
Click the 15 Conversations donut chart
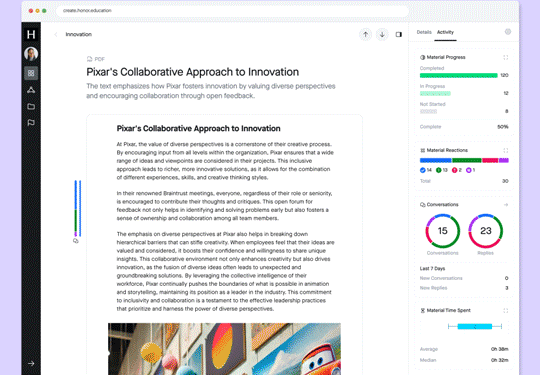443,231
